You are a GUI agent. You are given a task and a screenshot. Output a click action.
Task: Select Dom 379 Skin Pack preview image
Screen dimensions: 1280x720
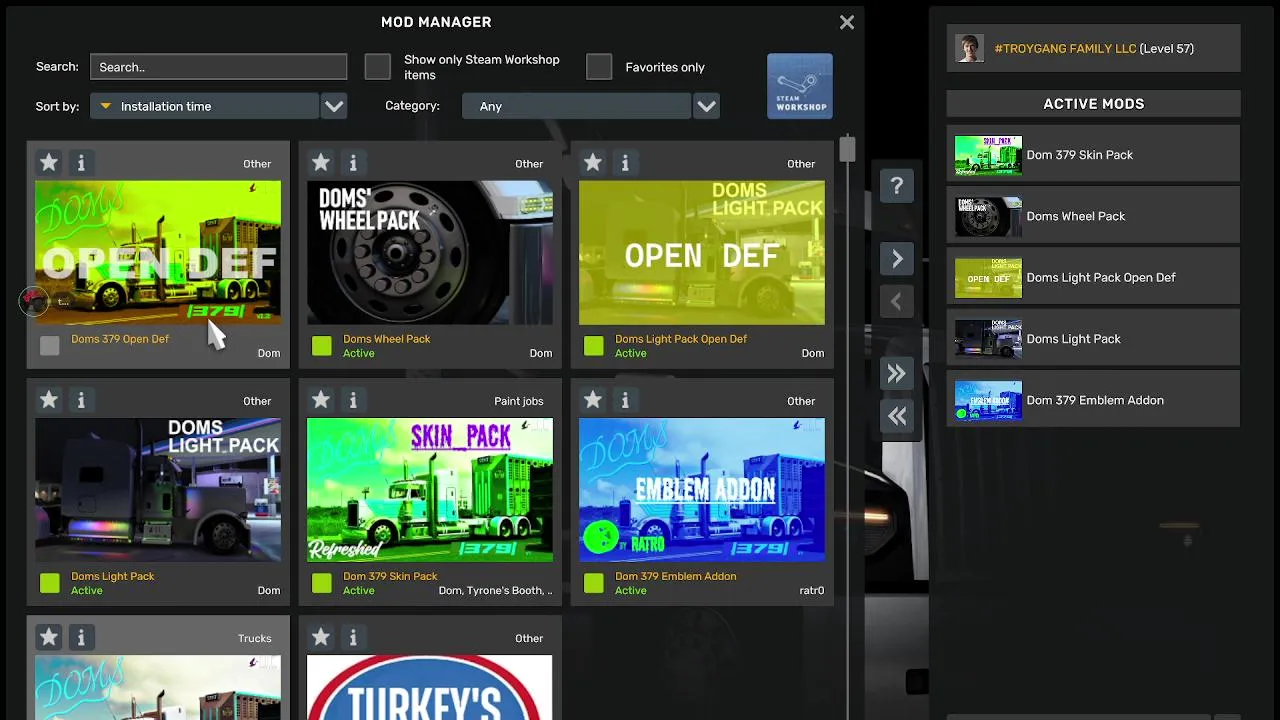(430, 490)
